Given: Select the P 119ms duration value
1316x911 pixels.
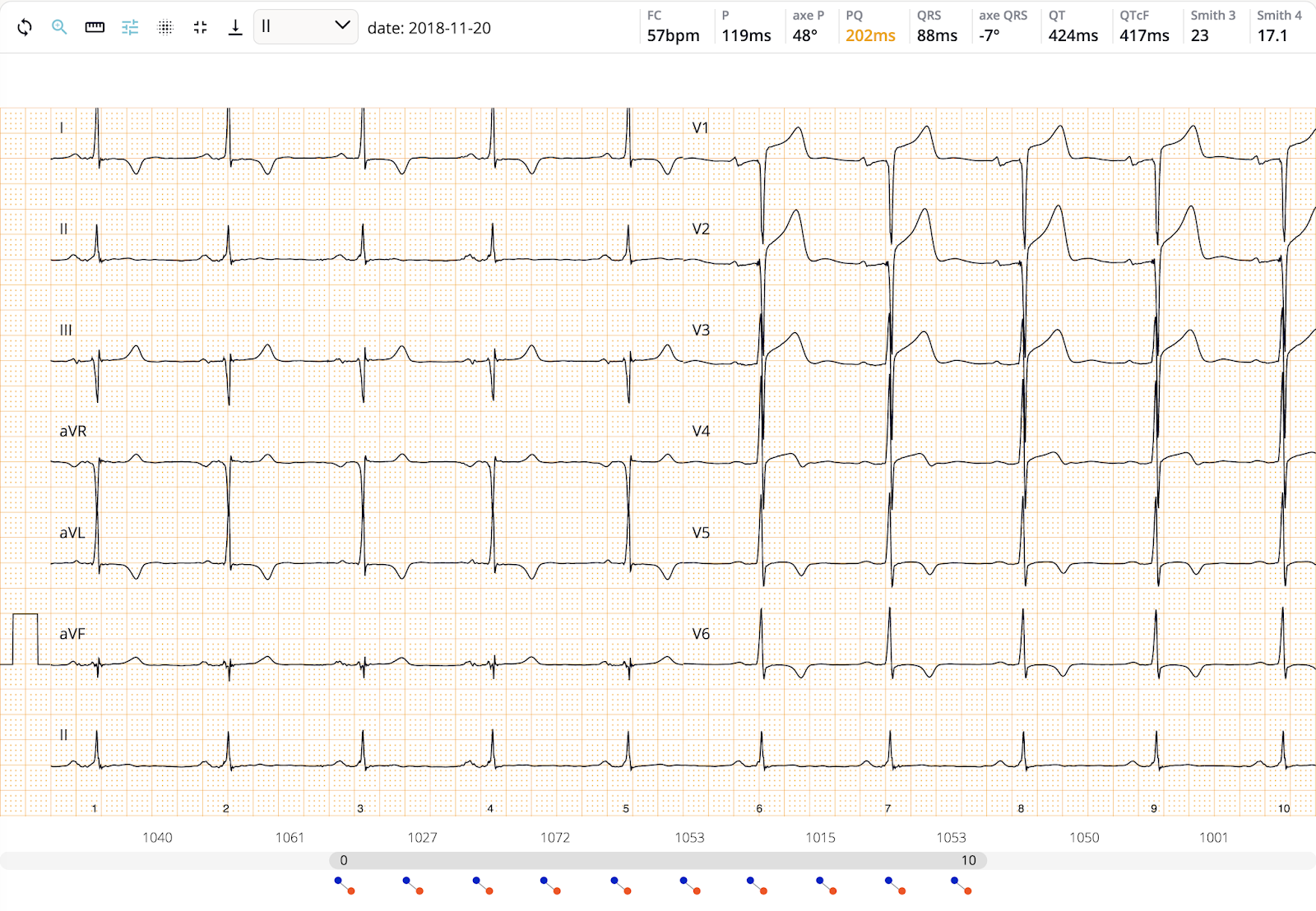Looking at the screenshot, I should click(x=746, y=35).
